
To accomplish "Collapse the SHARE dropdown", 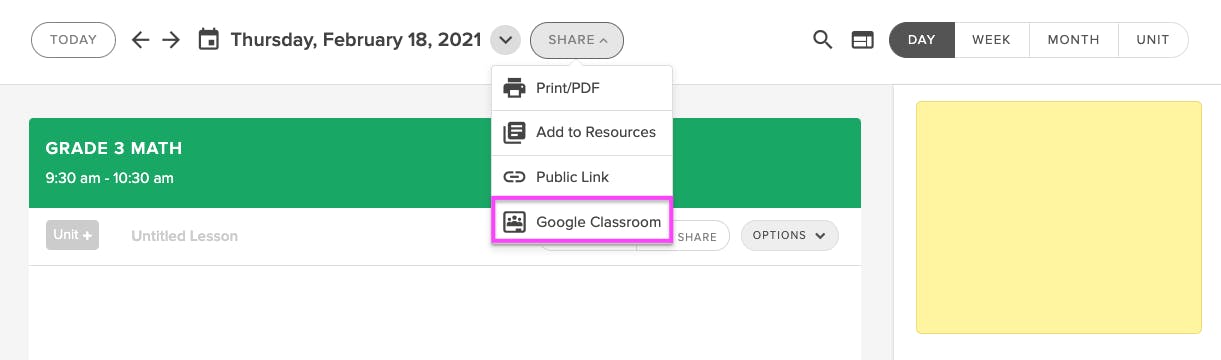I will 577,40.
